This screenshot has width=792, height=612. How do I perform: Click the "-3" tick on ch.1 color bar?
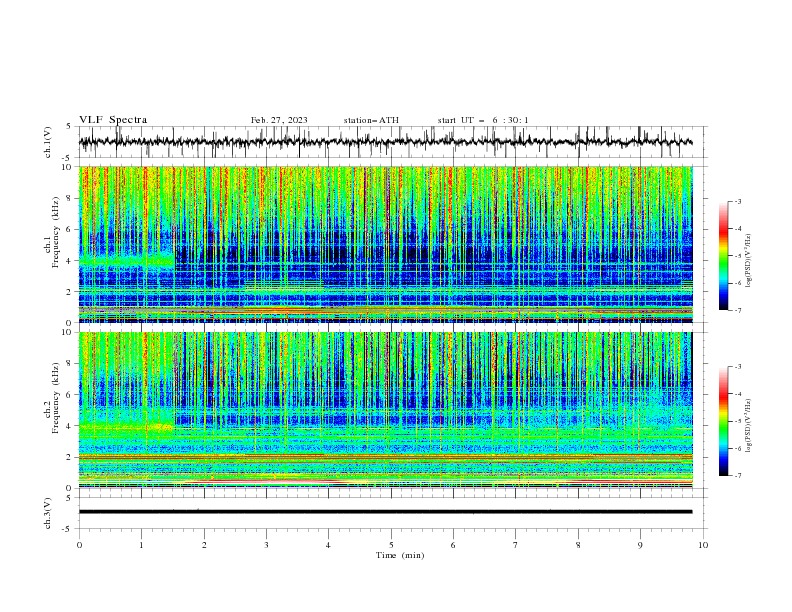click(737, 201)
